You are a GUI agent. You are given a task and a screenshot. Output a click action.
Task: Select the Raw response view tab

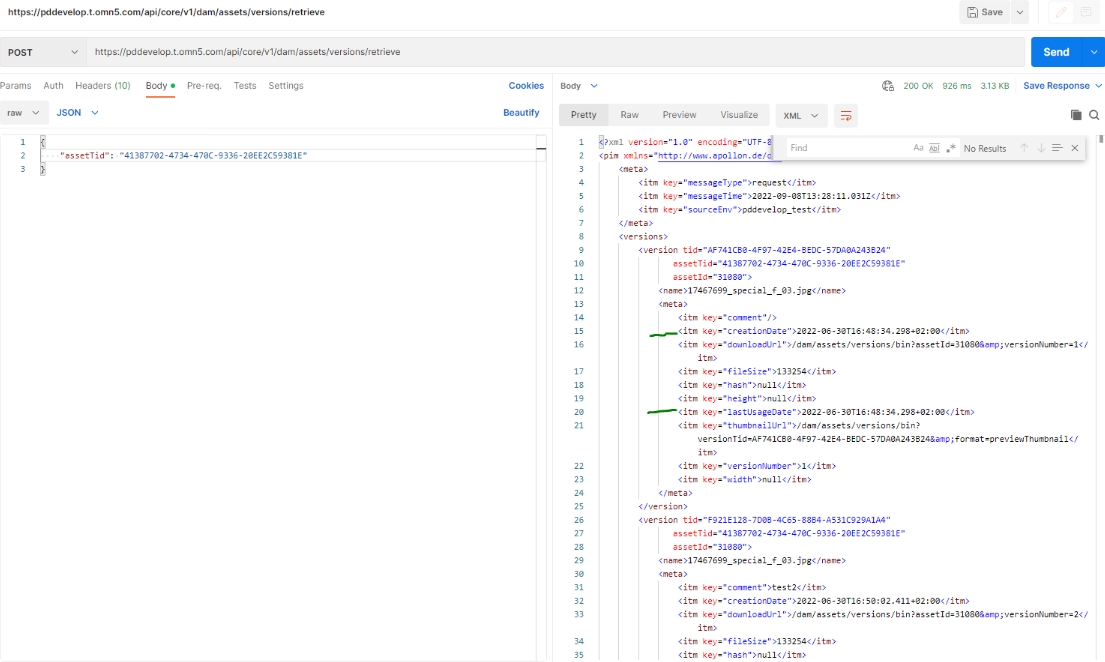[629, 115]
